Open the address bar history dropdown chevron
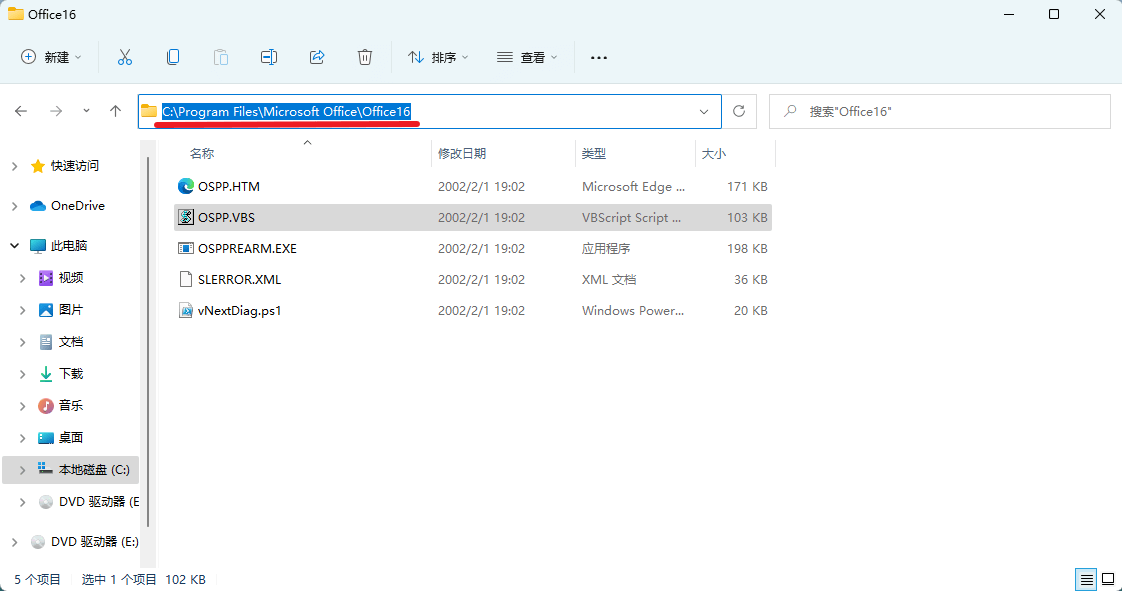The height and width of the screenshot is (591, 1122). pyautogui.click(x=703, y=111)
